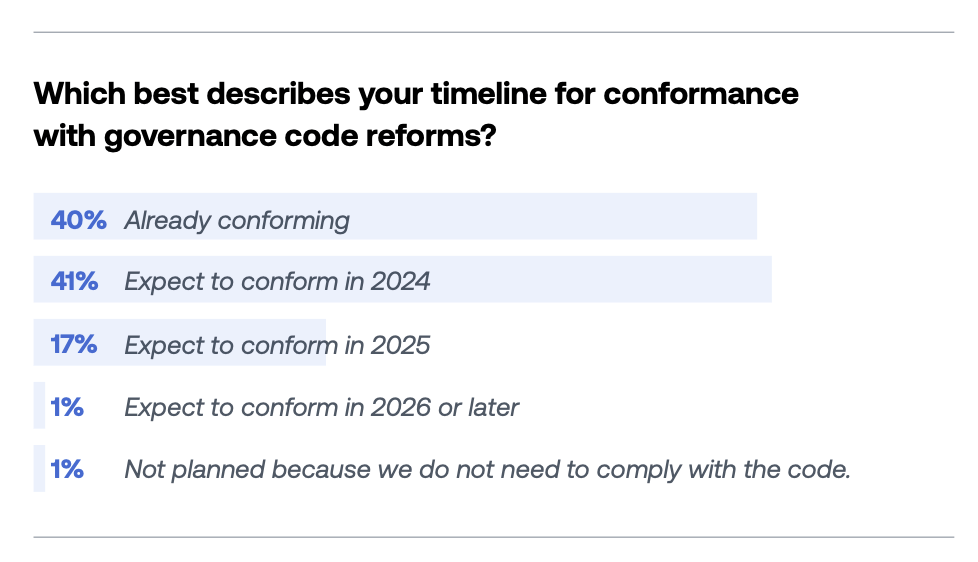Click the 'Already conforming' label
Image resolution: width=978 pixels, height=562 pixels.
point(237,221)
